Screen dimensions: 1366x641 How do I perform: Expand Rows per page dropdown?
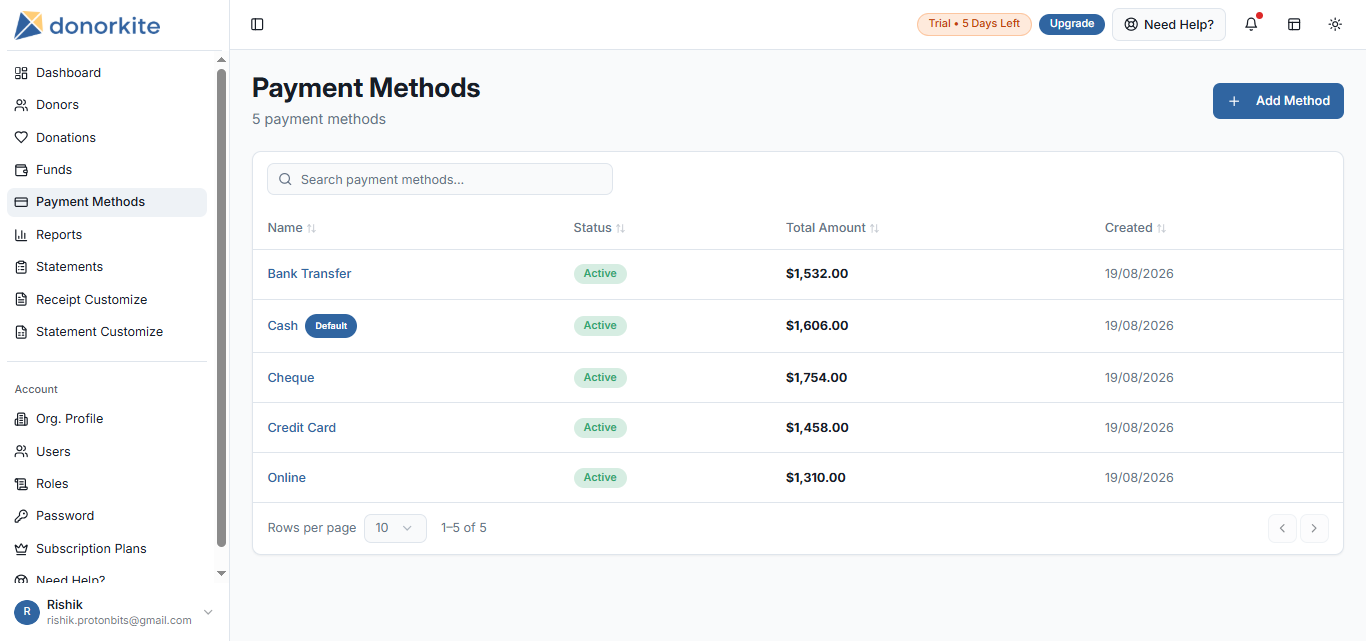[x=395, y=528]
